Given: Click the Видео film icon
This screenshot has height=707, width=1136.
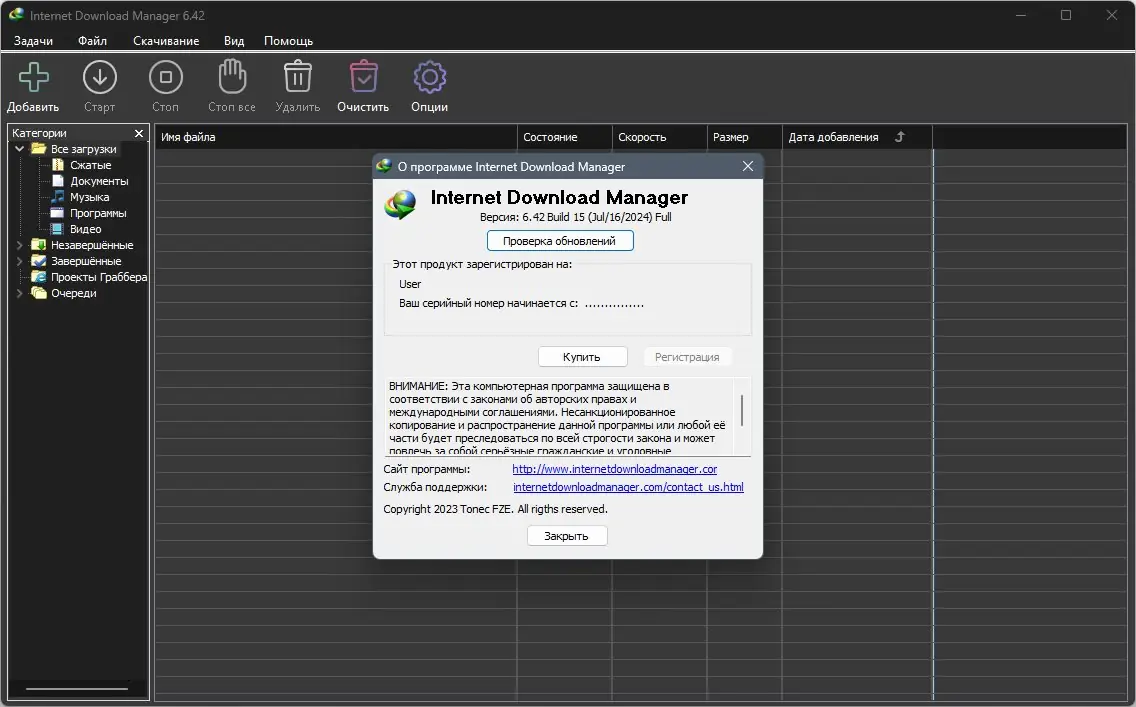Looking at the screenshot, I should [57, 229].
